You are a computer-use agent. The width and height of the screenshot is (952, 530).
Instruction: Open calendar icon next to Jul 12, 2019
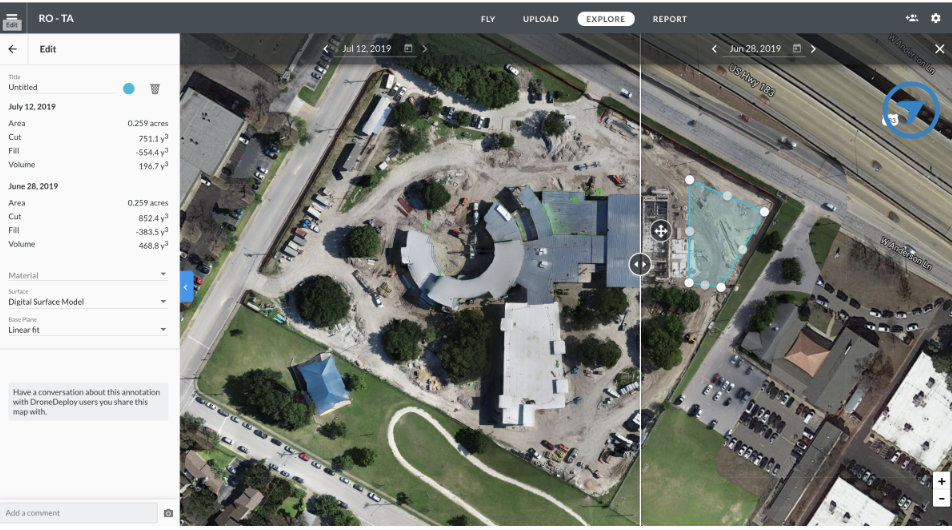408,49
